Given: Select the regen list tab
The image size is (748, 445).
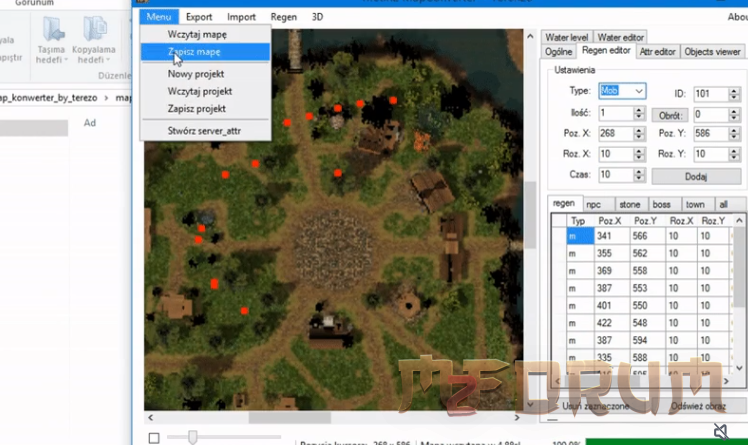Looking at the screenshot, I should (x=564, y=203).
